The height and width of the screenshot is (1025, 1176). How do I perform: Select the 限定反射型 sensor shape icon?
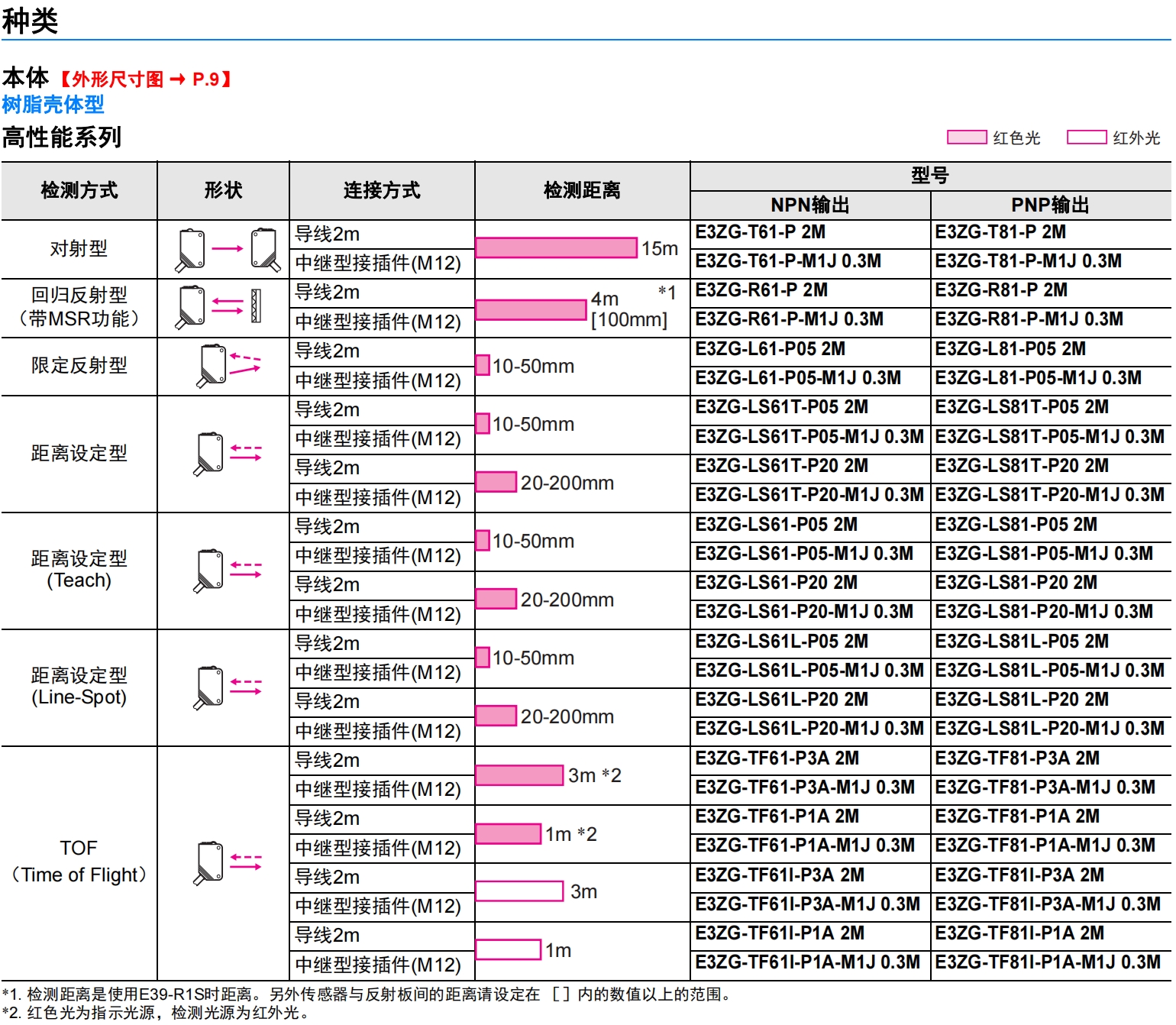coord(212,366)
